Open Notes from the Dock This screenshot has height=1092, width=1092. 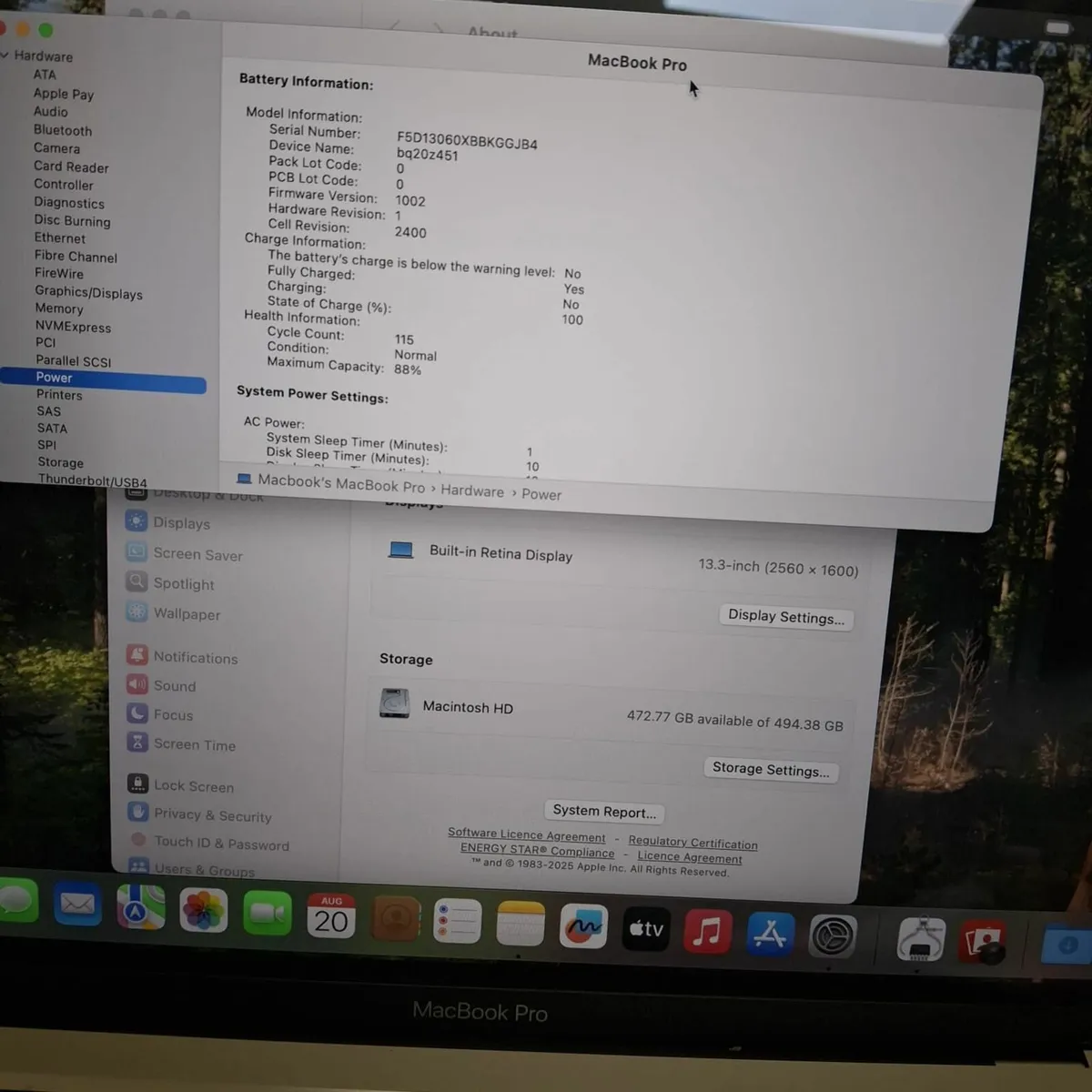[520, 925]
